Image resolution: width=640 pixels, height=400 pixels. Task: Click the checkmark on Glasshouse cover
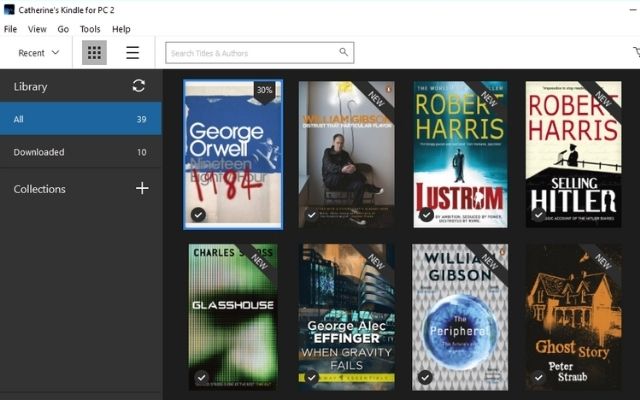click(x=201, y=377)
